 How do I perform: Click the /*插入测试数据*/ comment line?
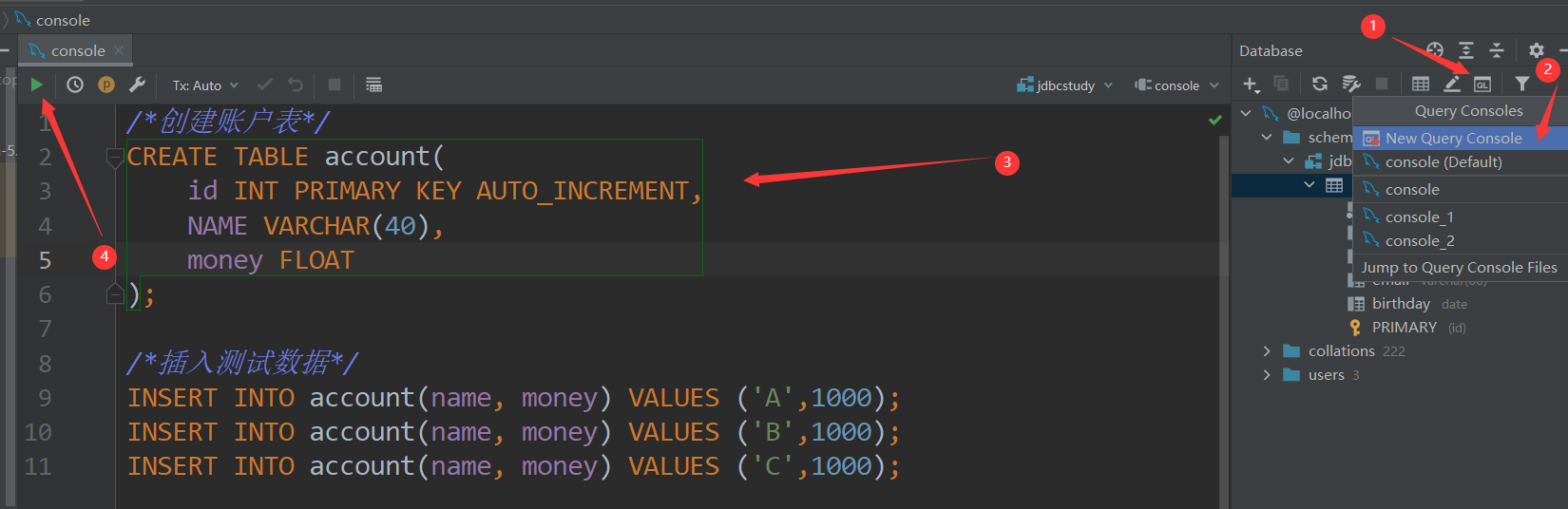[x=242, y=363]
